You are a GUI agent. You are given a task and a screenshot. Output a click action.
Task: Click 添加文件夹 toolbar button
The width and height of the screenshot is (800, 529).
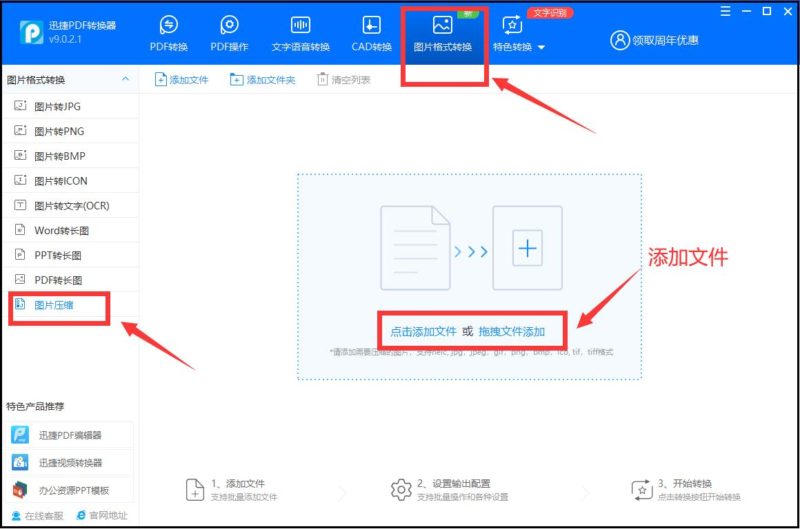tap(262, 80)
